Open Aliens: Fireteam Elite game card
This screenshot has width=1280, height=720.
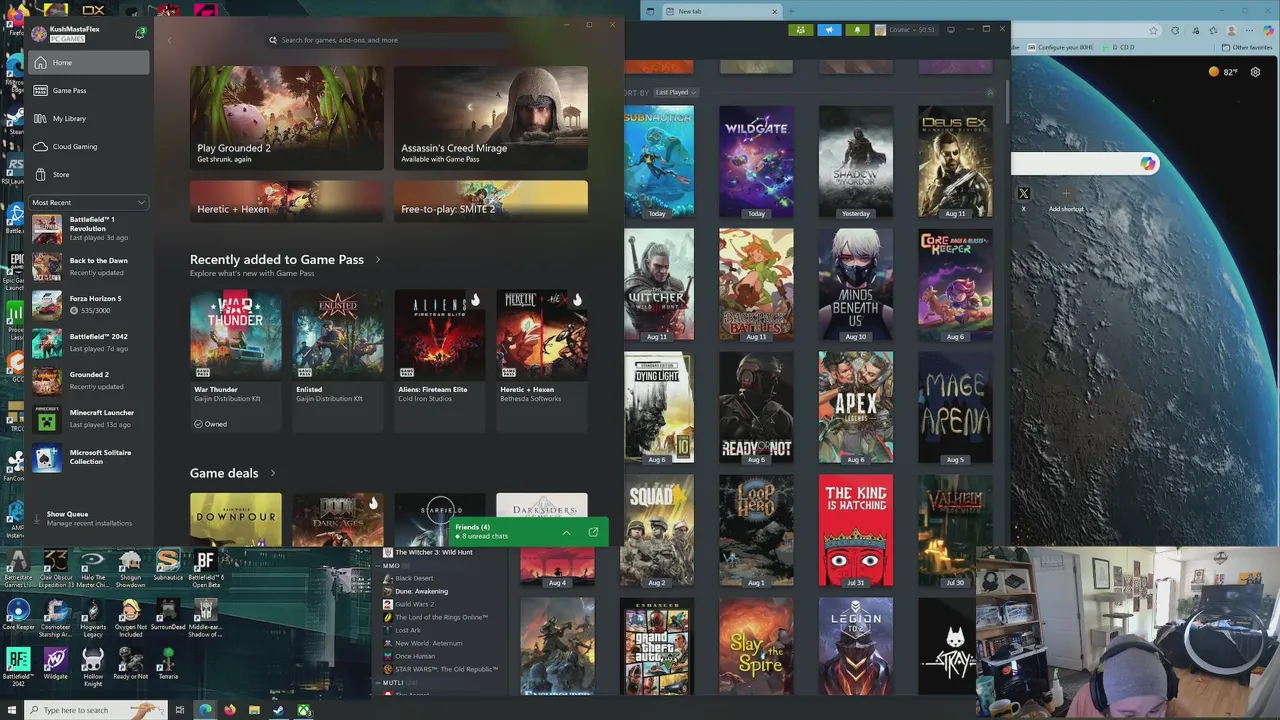[440, 360]
